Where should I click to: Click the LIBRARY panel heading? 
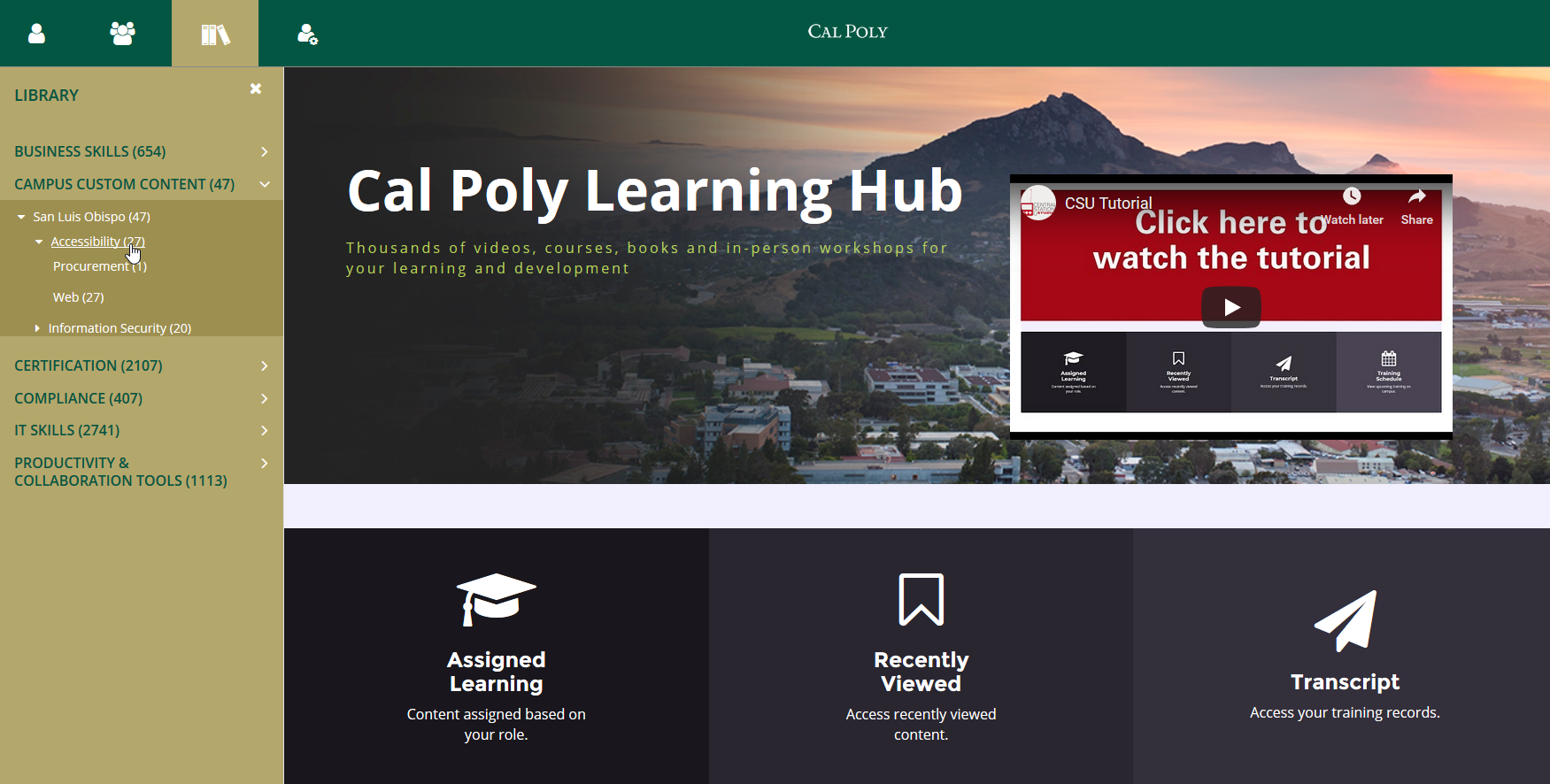point(46,96)
